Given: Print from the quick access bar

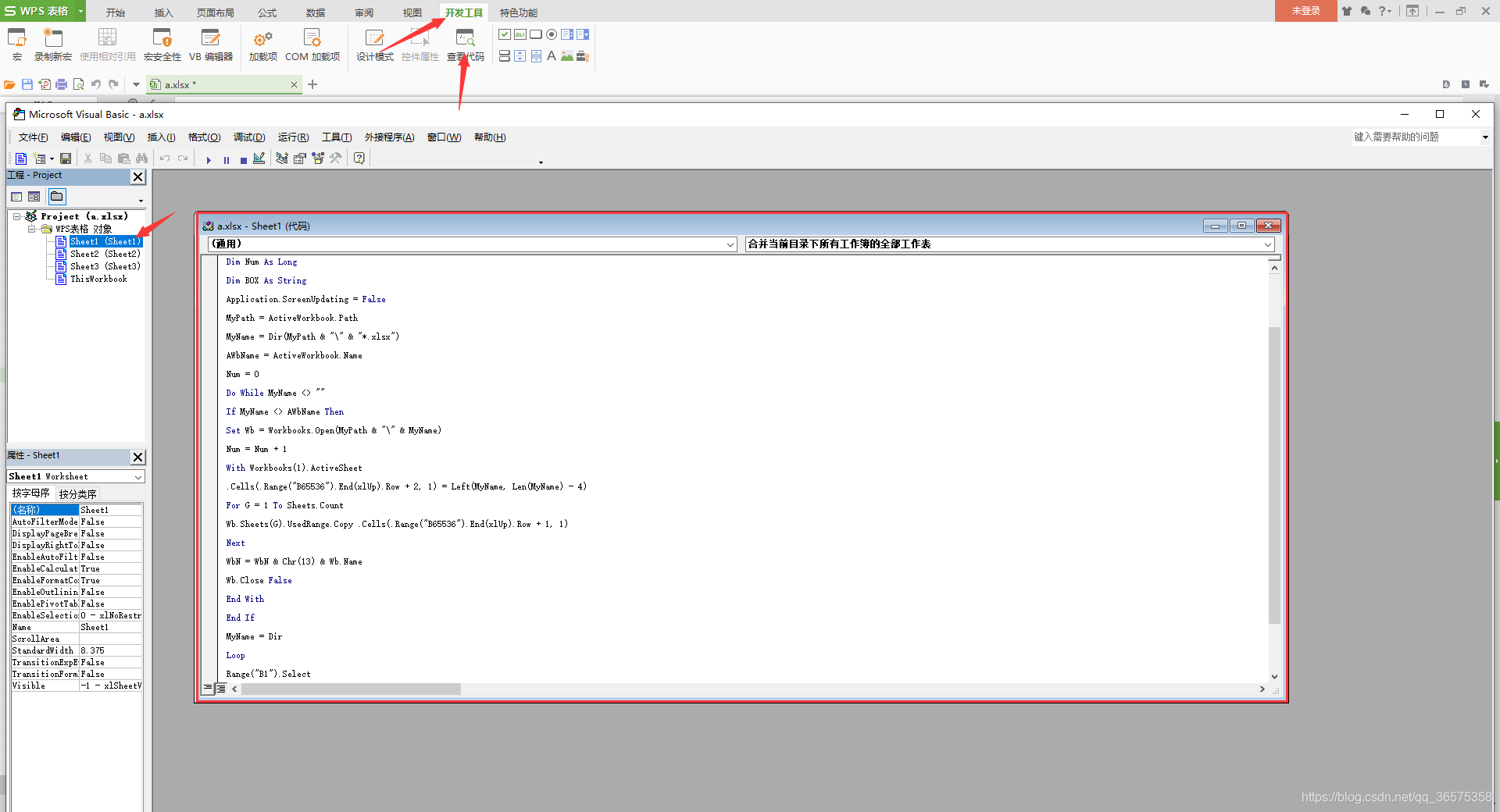Looking at the screenshot, I should coord(62,84).
